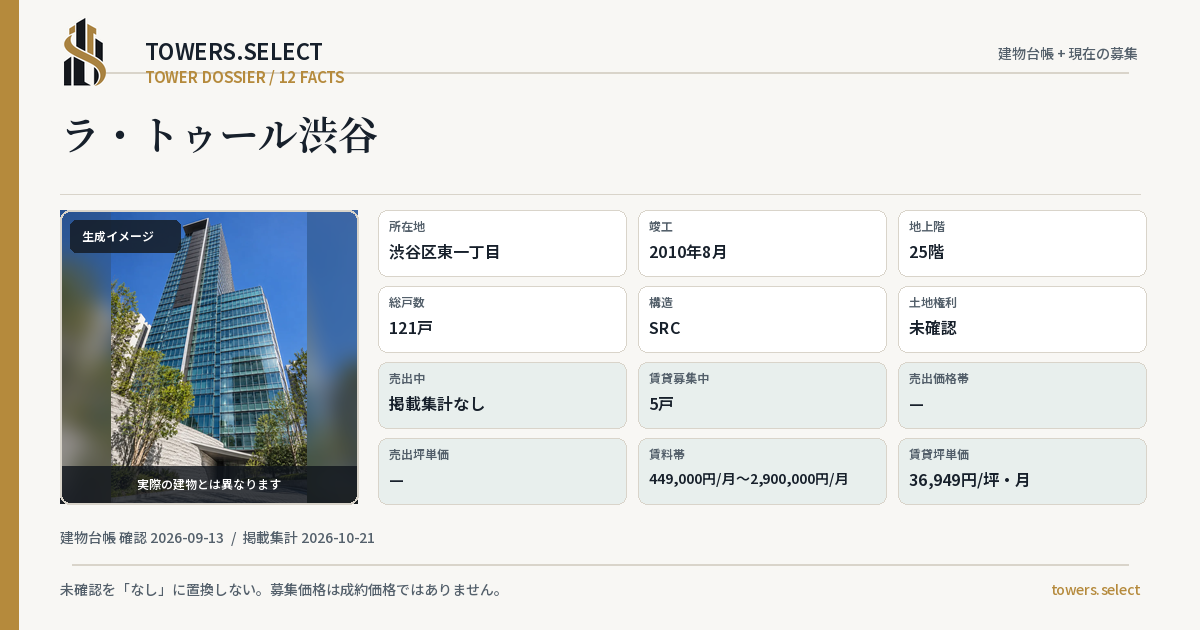
Task: Select the 土地権利 未確認 card
Action: tap(1022, 319)
